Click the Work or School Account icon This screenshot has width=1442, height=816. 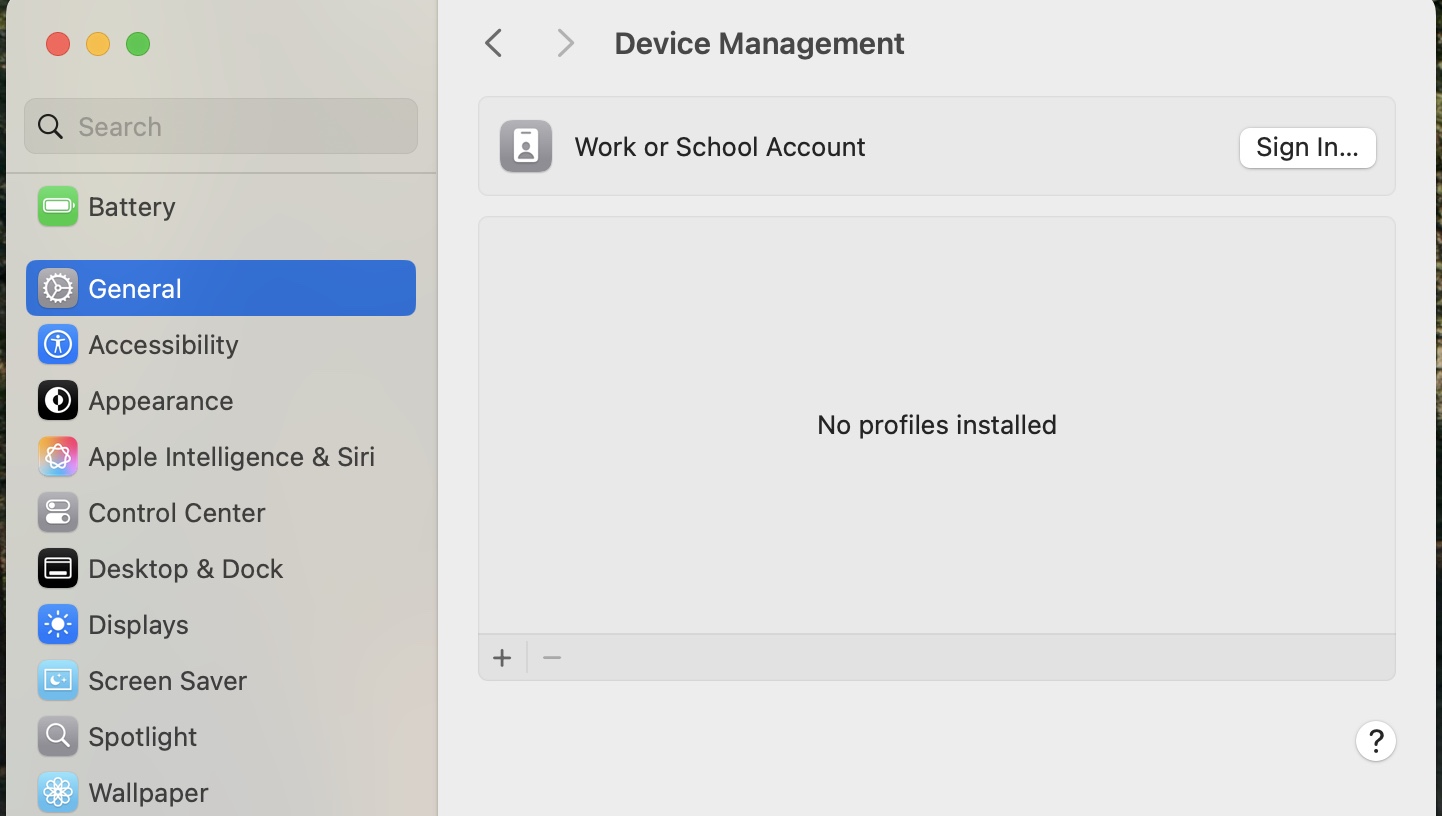[x=526, y=146]
